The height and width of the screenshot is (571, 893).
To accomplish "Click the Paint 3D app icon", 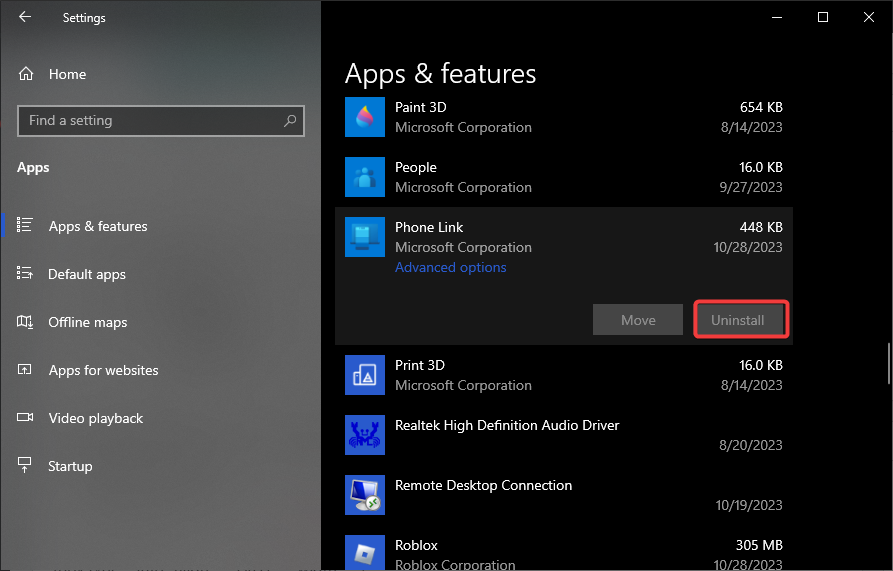I will click(x=364, y=117).
